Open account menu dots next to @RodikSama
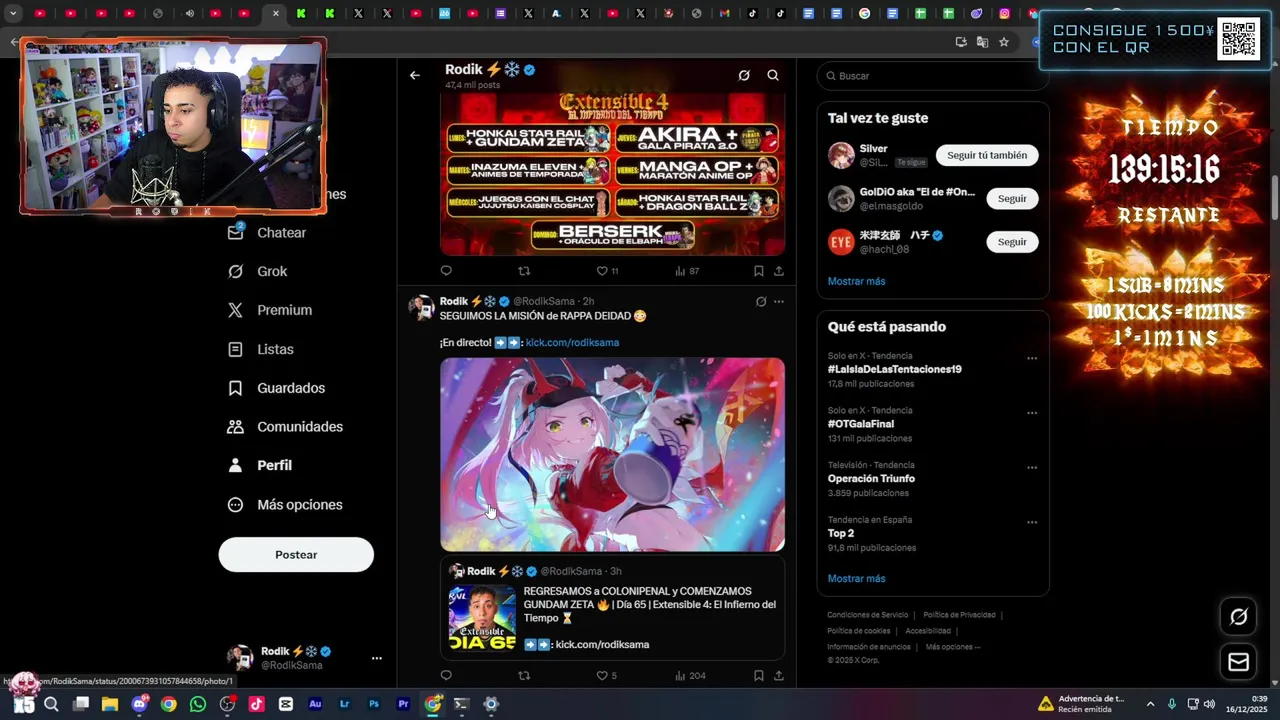Viewport: 1280px width, 720px height. pyautogui.click(x=377, y=658)
